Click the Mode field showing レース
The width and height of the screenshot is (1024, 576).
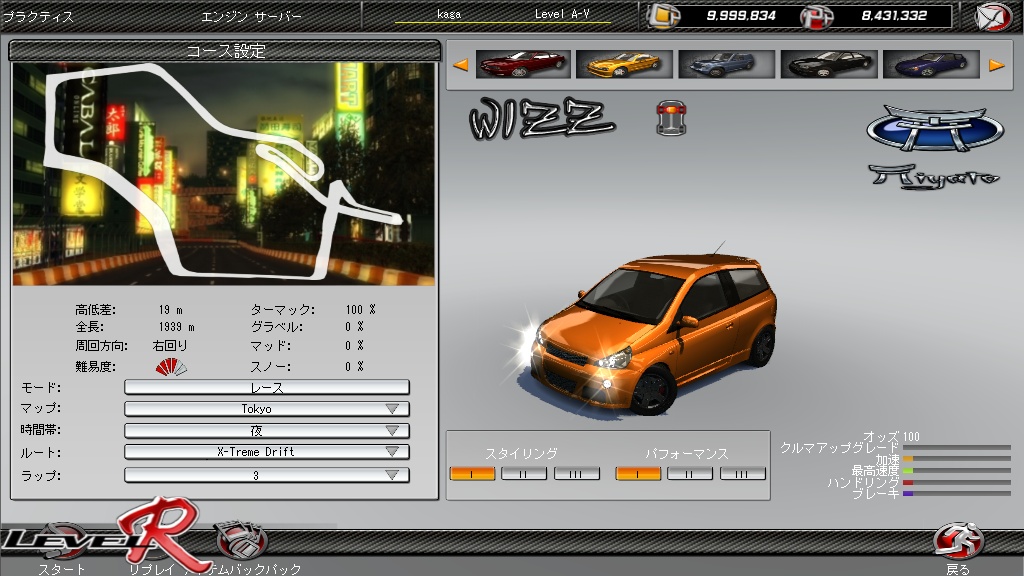[x=267, y=387]
